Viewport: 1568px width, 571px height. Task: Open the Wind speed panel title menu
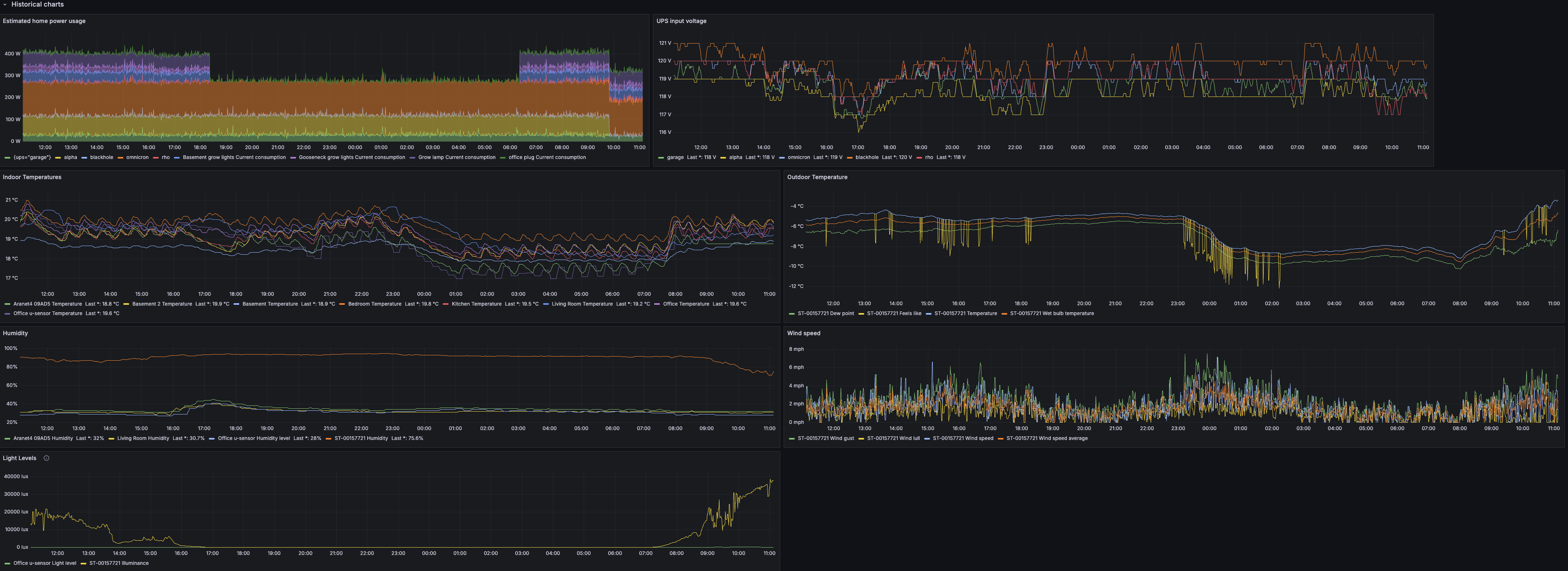[803, 333]
